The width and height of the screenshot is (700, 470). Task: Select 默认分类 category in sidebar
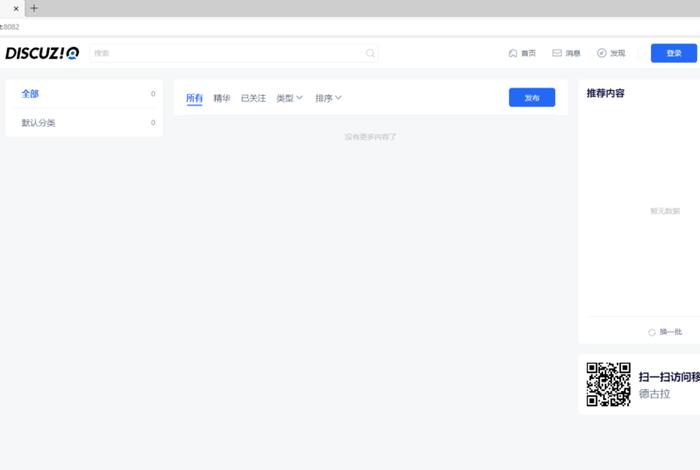[x=85, y=123]
